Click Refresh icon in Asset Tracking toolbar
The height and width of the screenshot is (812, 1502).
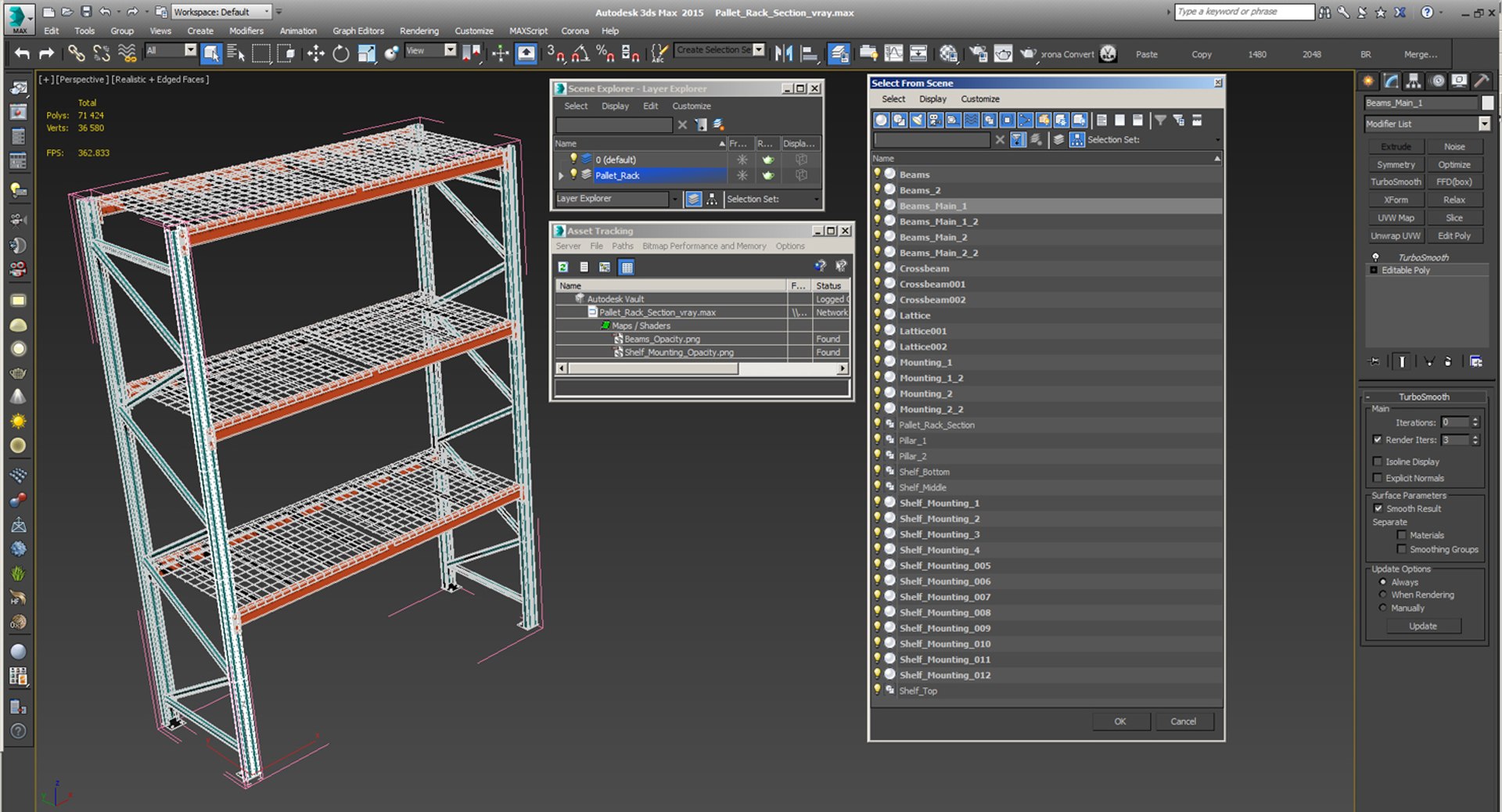[562, 267]
